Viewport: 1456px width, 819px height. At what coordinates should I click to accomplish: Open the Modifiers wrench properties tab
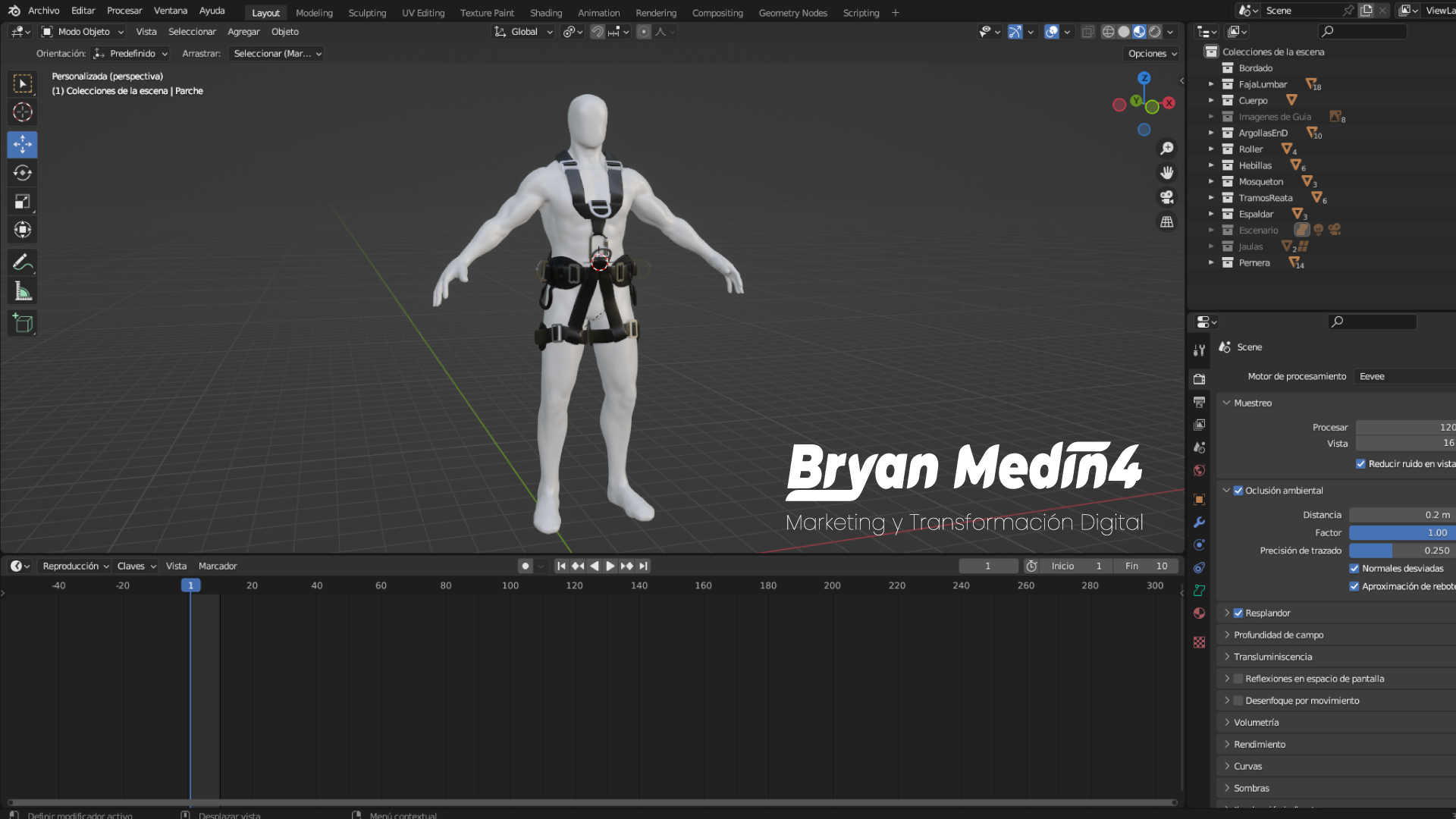1199,522
